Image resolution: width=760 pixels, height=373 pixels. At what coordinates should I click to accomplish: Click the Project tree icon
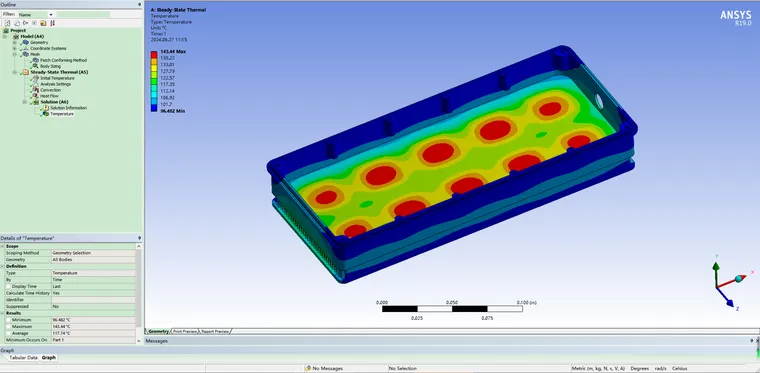pos(6,31)
